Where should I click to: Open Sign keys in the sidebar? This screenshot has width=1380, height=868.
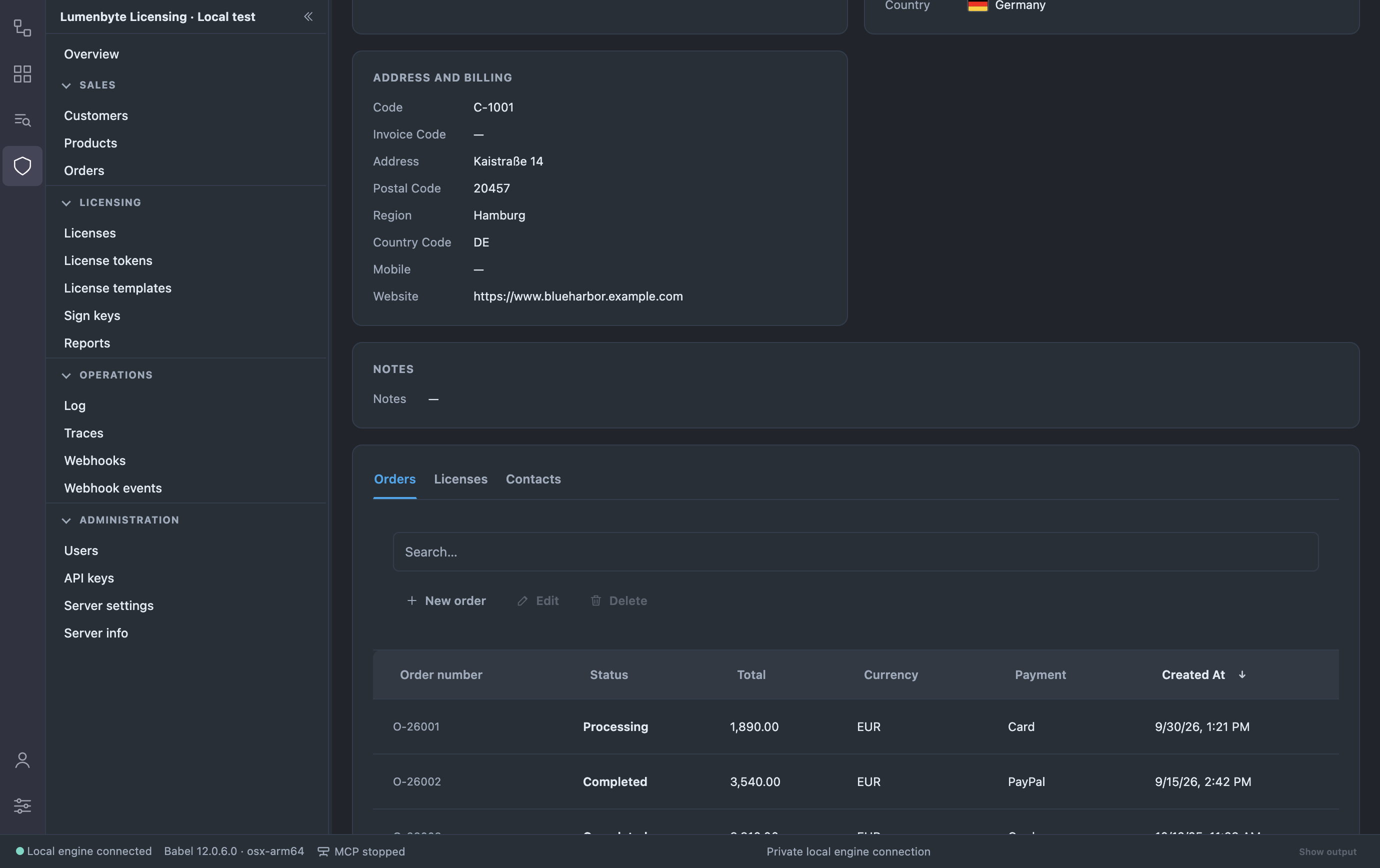pos(92,315)
